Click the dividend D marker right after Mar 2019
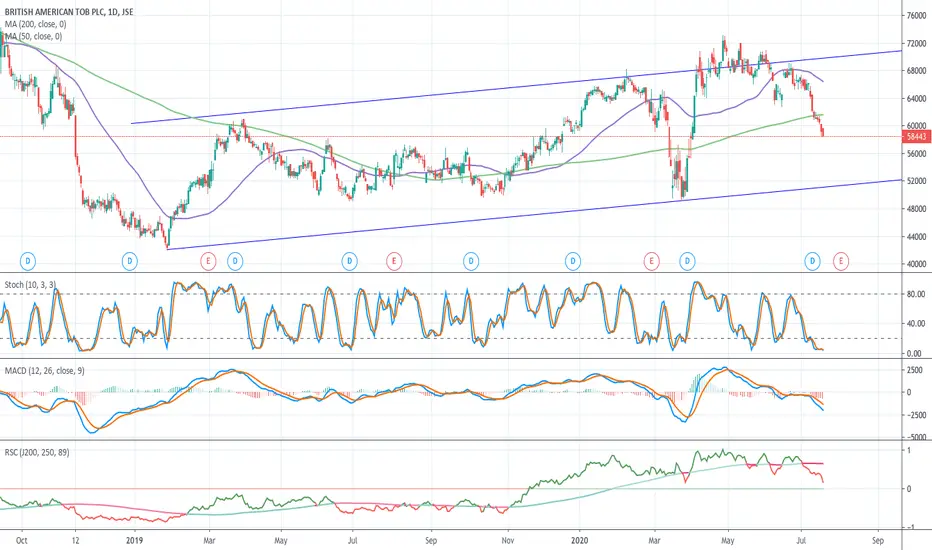This screenshot has width=932, height=550. point(235,261)
